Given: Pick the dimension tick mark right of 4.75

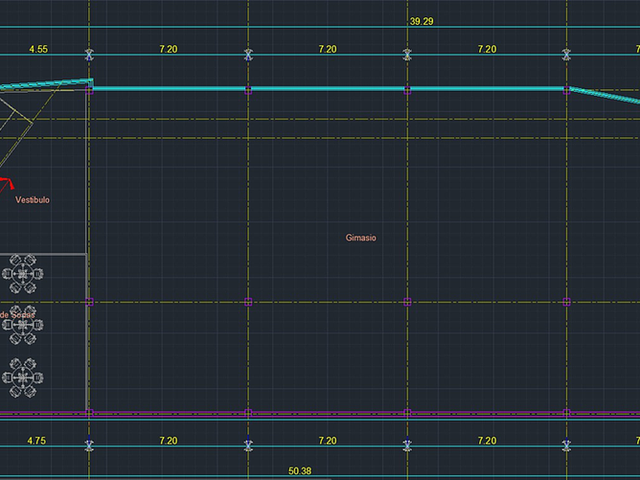Looking at the screenshot, I should (x=89, y=444).
